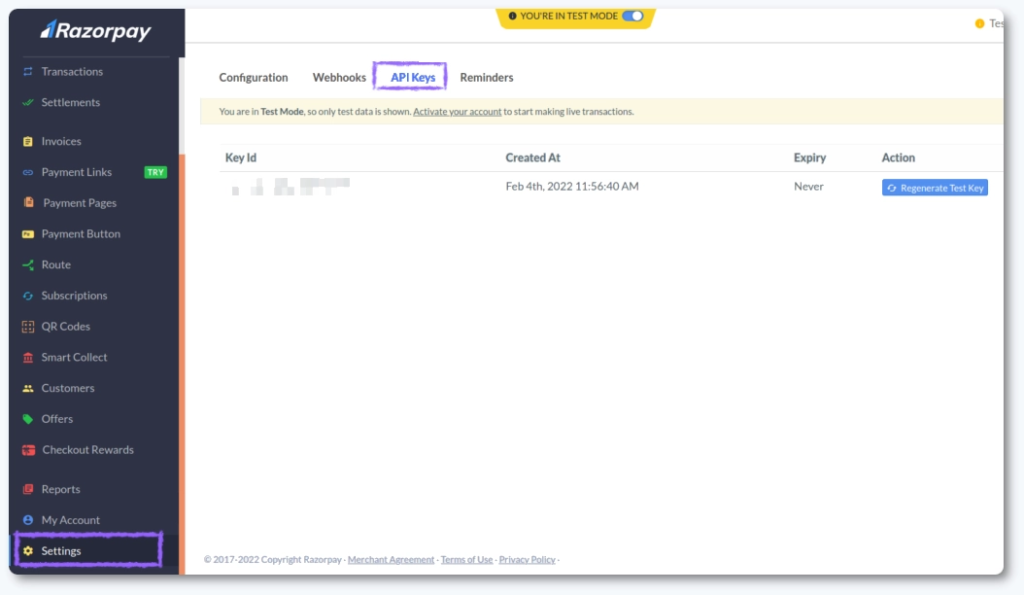1024x595 pixels.
Task: Toggle the Test Mode switch off
Action: 633,16
